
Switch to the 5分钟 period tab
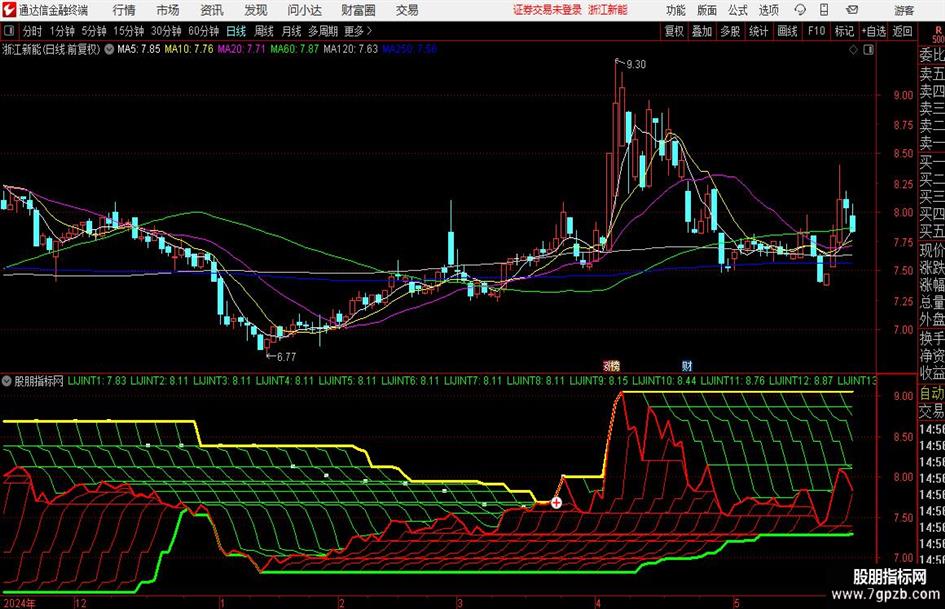[x=93, y=31]
